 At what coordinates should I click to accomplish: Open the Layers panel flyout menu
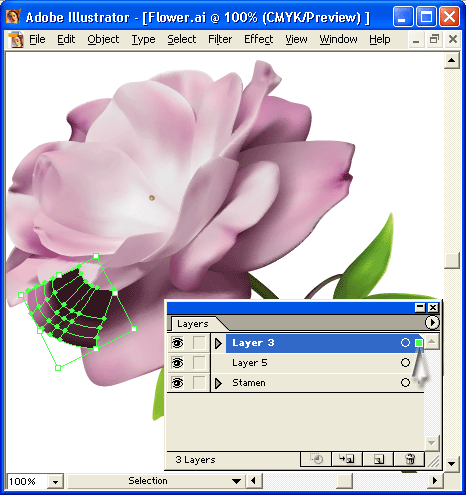point(432,322)
